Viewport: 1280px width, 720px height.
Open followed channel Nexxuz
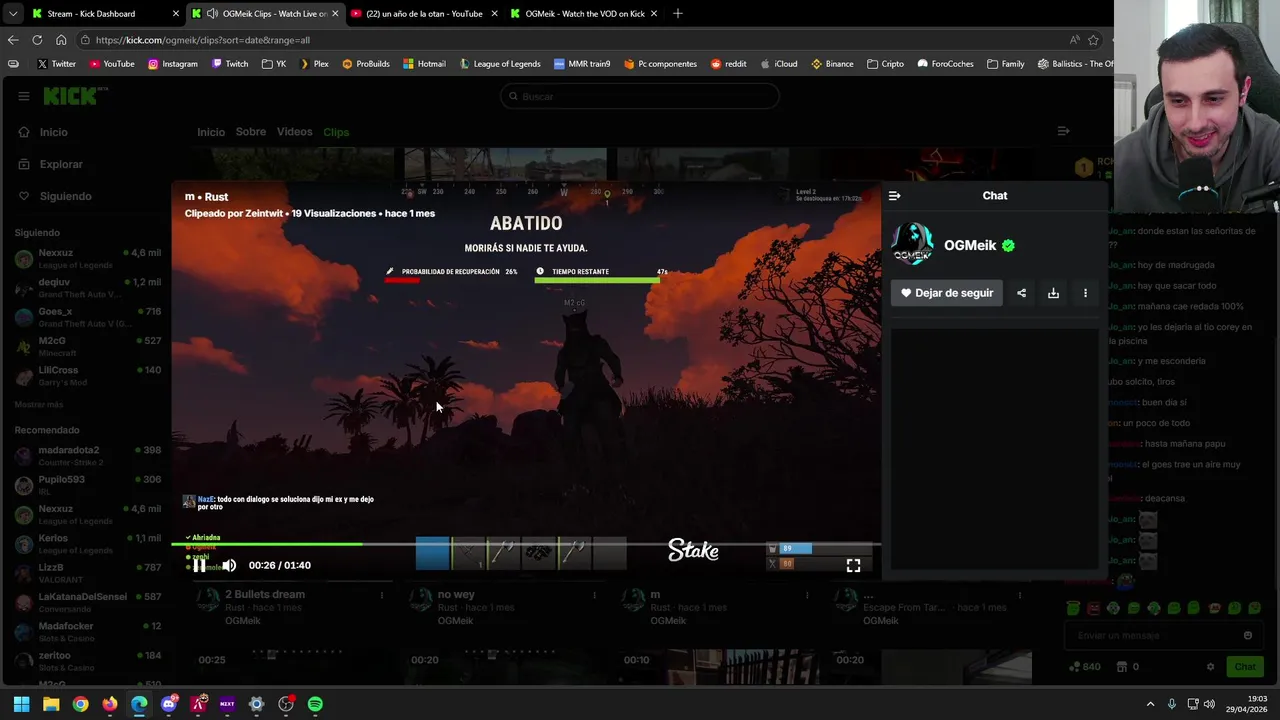pyautogui.click(x=88, y=258)
